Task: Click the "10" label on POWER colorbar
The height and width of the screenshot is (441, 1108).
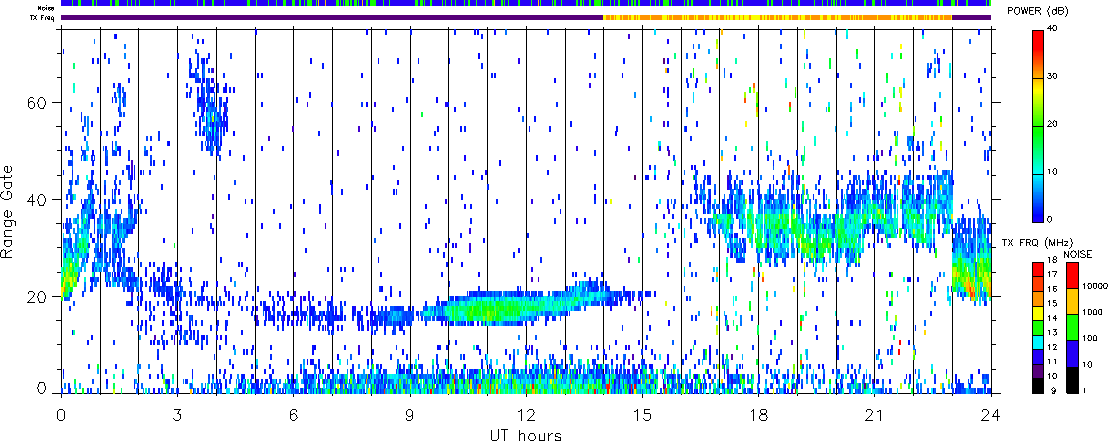Action: (1054, 173)
